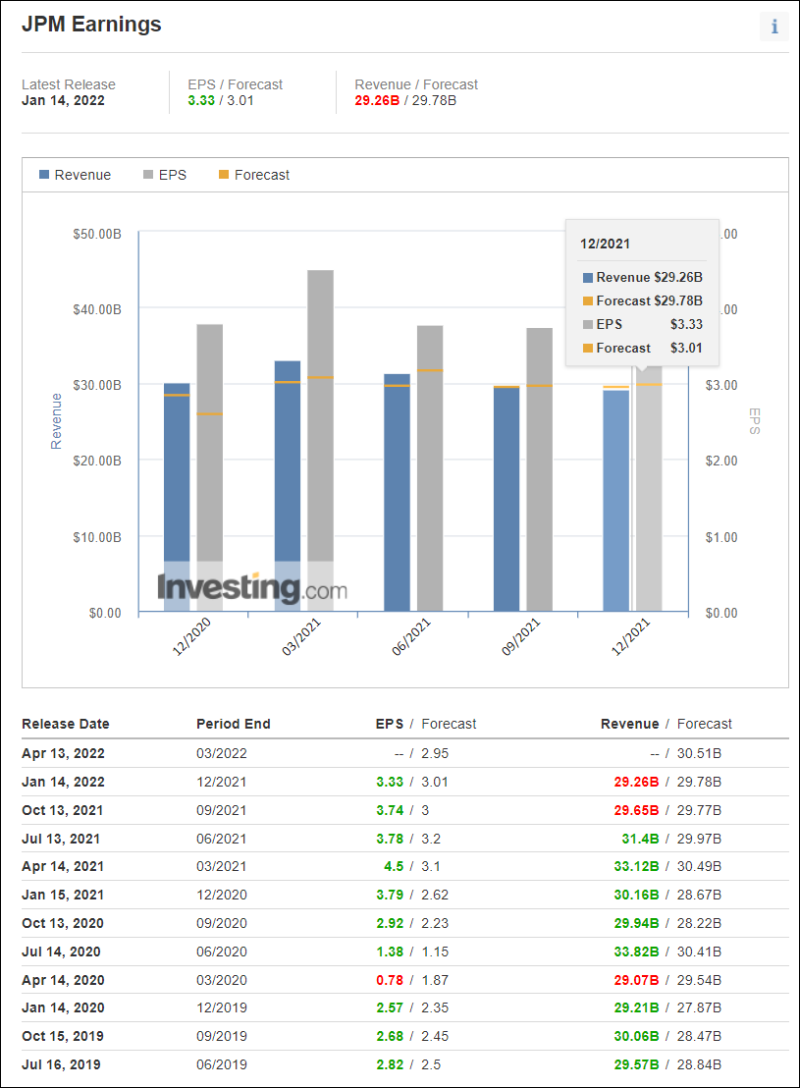Click the red 0.78 EPS value
The width and height of the screenshot is (800, 1088).
[x=390, y=980]
